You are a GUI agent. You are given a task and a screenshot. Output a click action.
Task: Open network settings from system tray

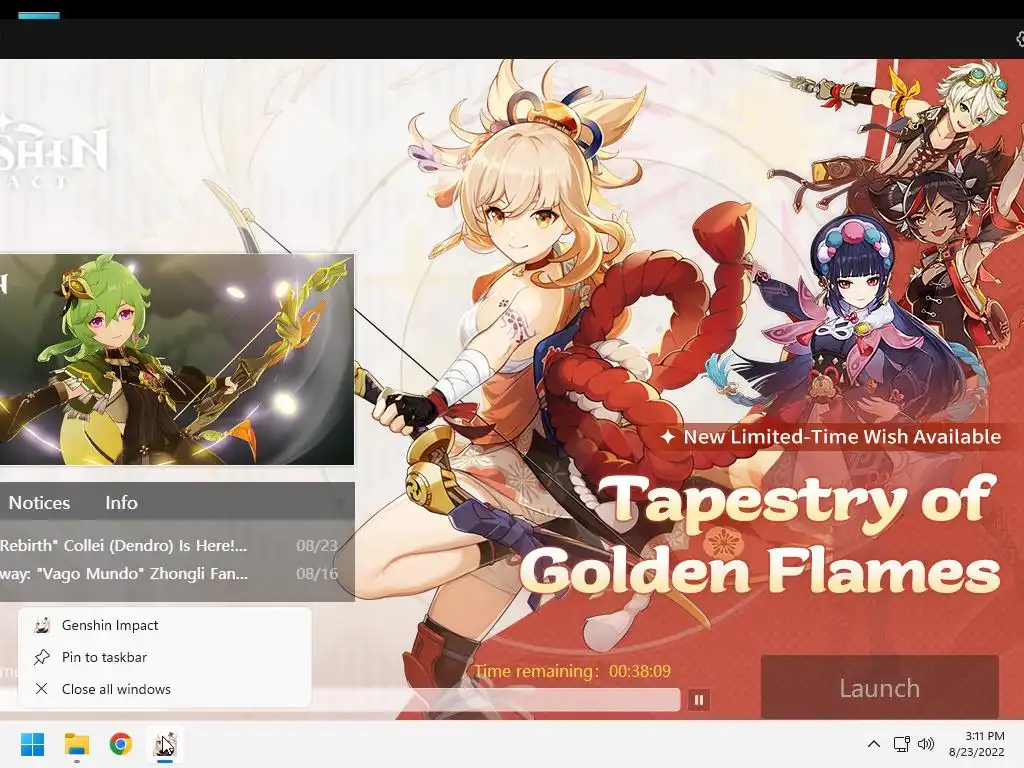coord(902,744)
